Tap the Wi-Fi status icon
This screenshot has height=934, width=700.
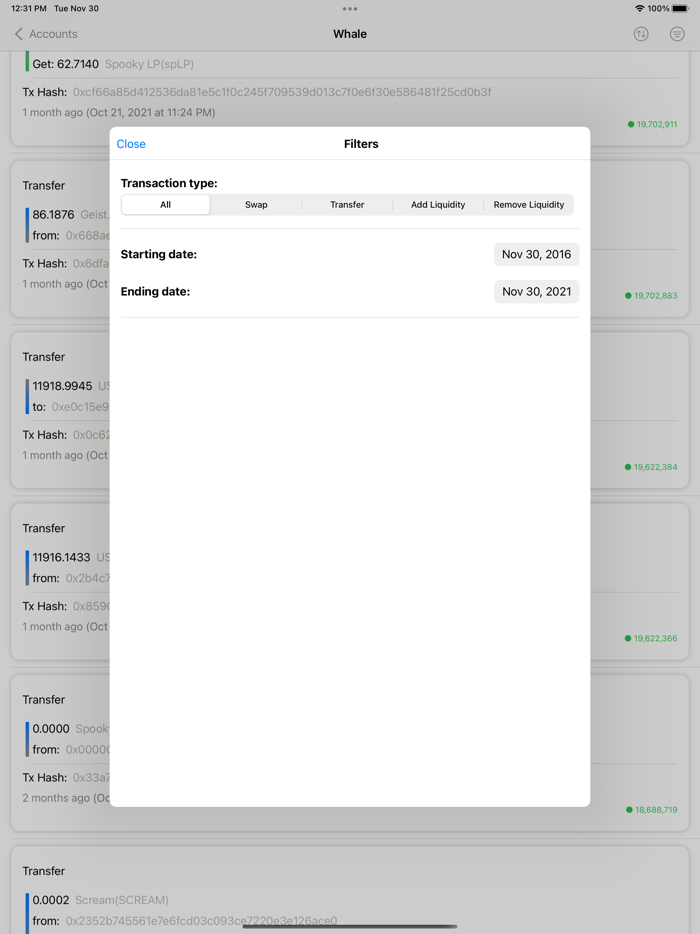pos(640,8)
